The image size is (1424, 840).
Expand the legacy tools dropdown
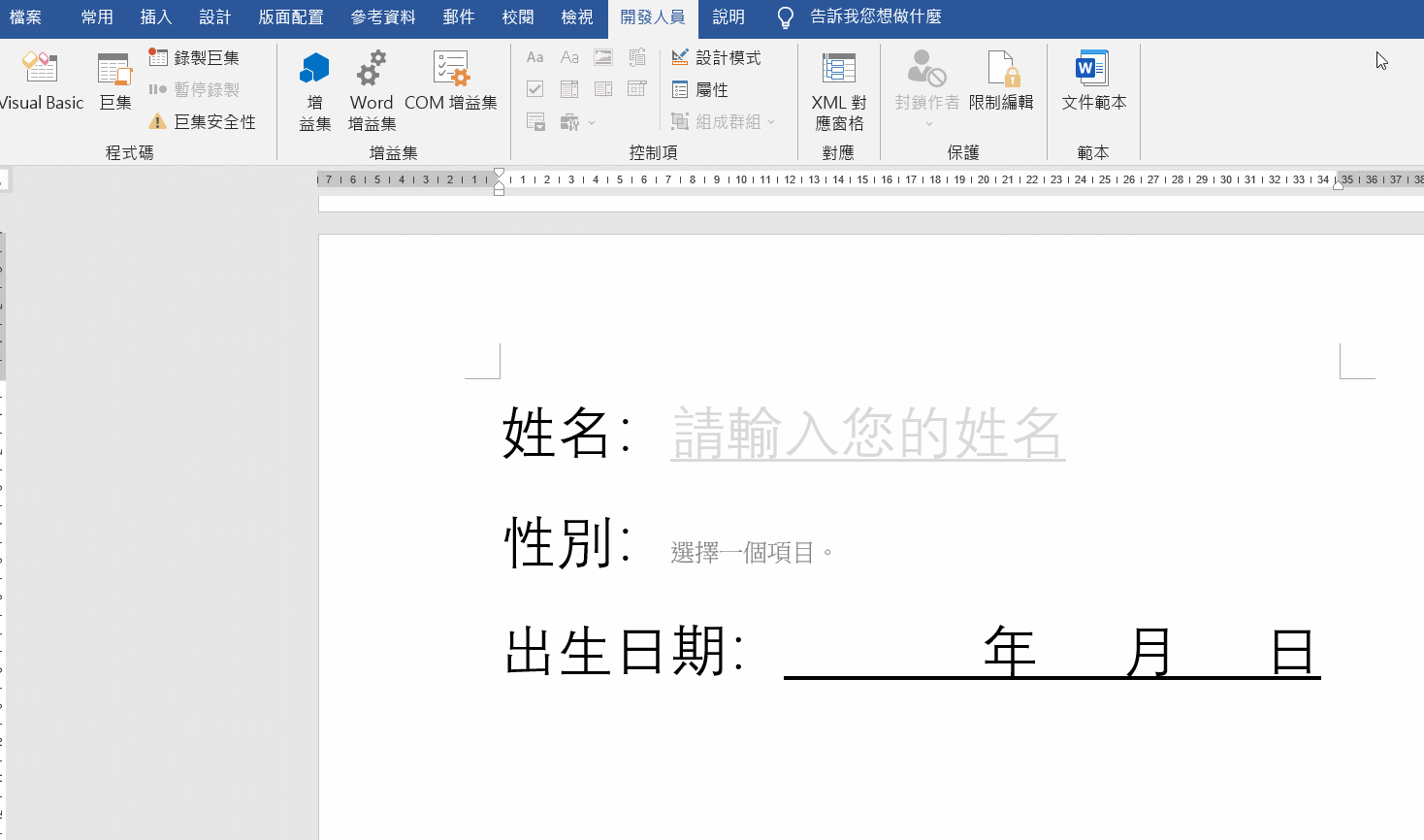point(576,122)
